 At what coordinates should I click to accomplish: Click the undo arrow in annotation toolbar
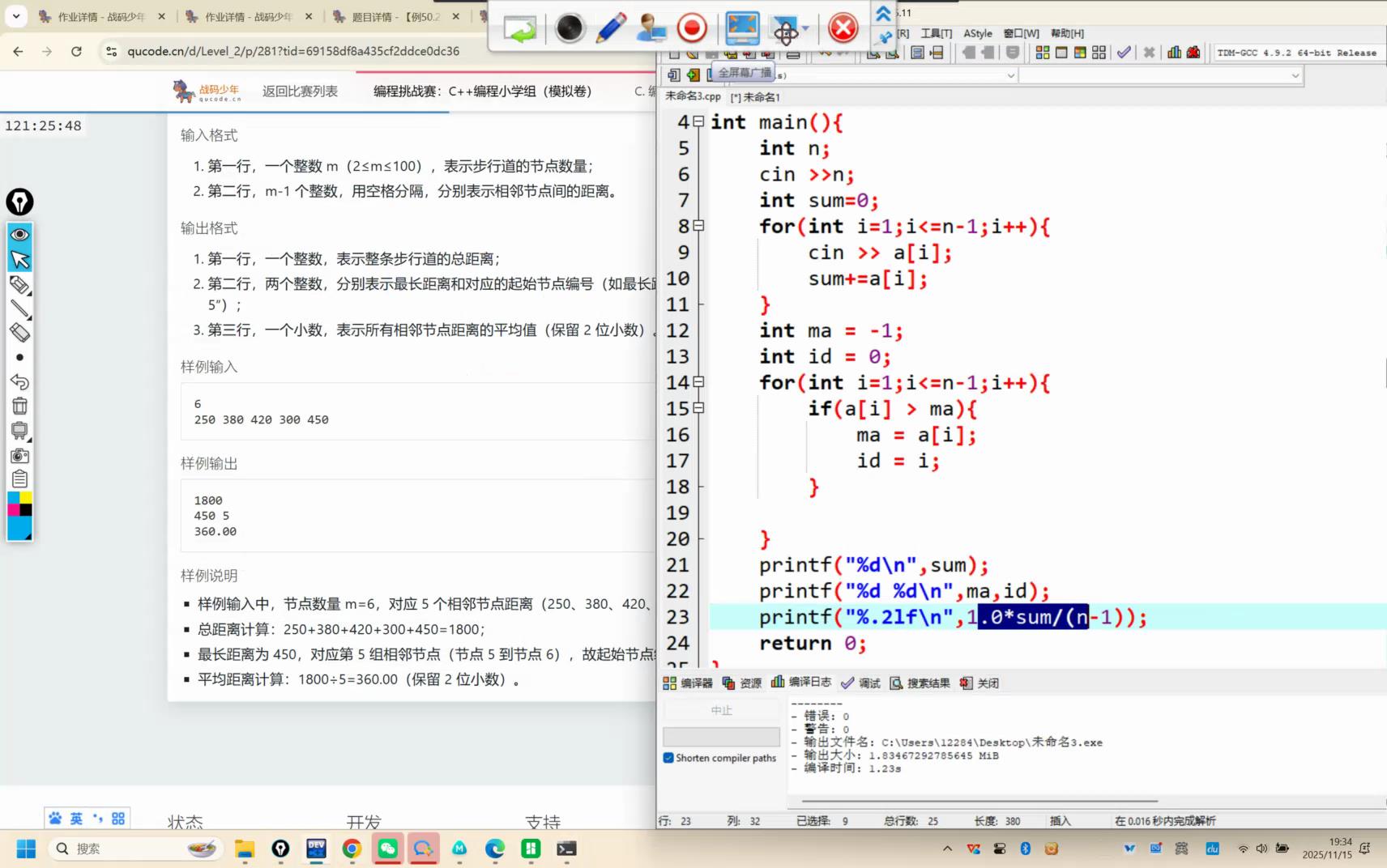coord(19,381)
